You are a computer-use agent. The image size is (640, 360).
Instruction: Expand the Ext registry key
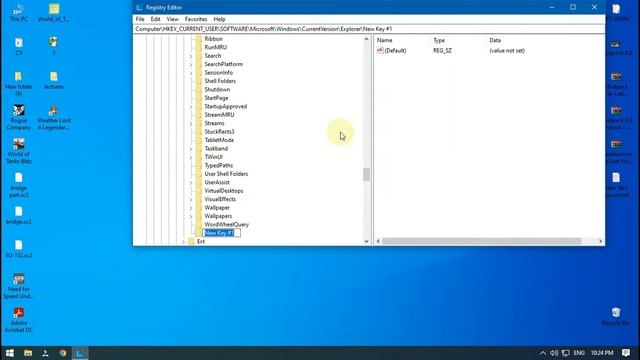click(183, 242)
